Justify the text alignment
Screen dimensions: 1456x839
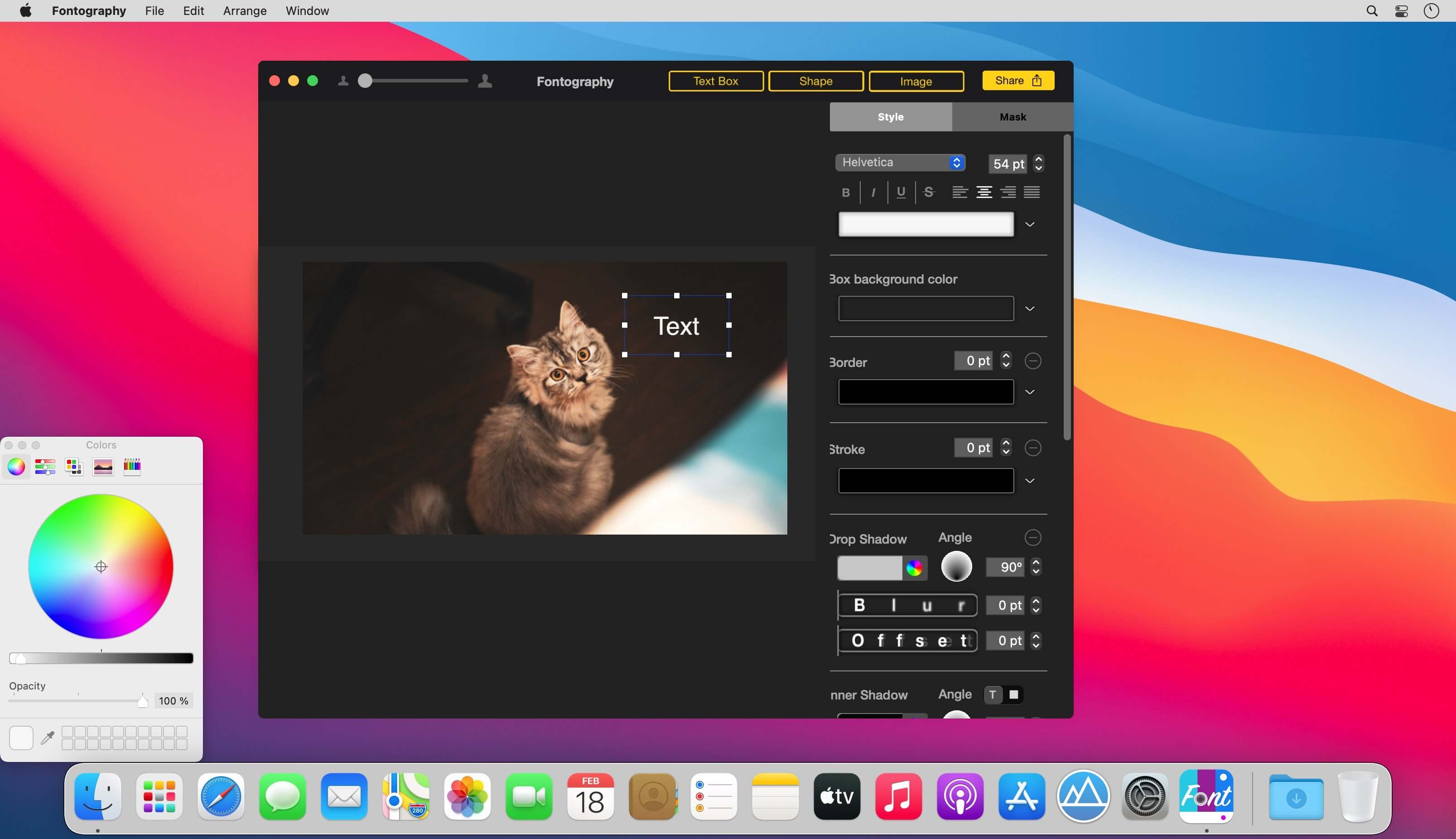pyautogui.click(x=1032, y=193)
